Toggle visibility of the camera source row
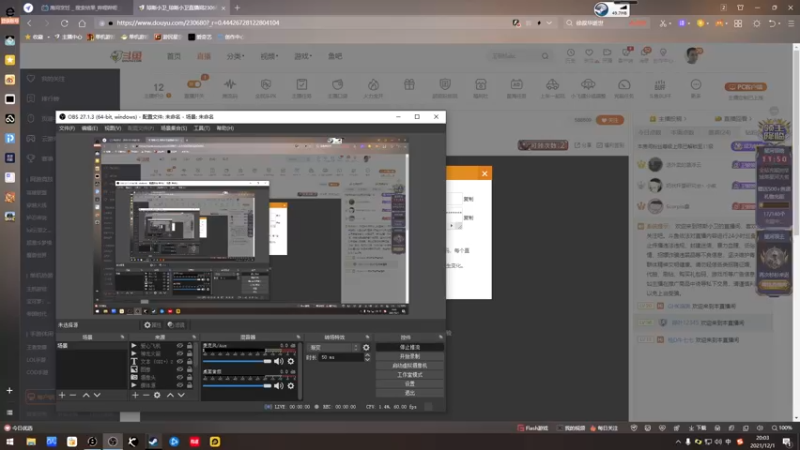This screenshot has width=800, height=450. click(180, 378)
